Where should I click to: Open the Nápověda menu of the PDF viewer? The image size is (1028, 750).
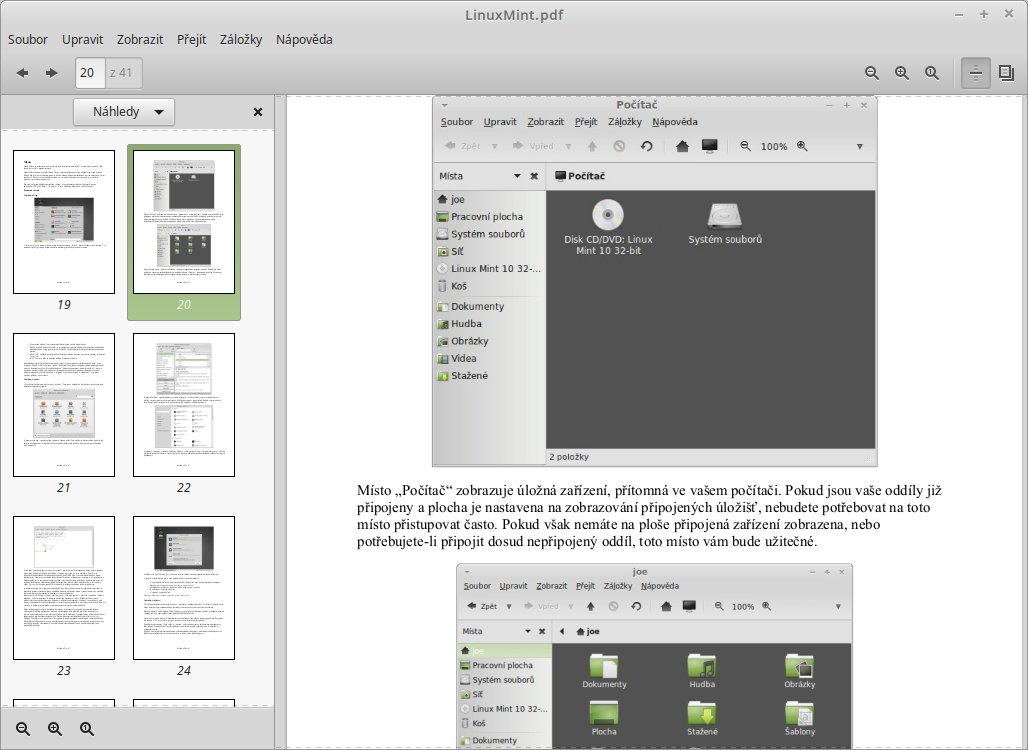click(304, 39)
